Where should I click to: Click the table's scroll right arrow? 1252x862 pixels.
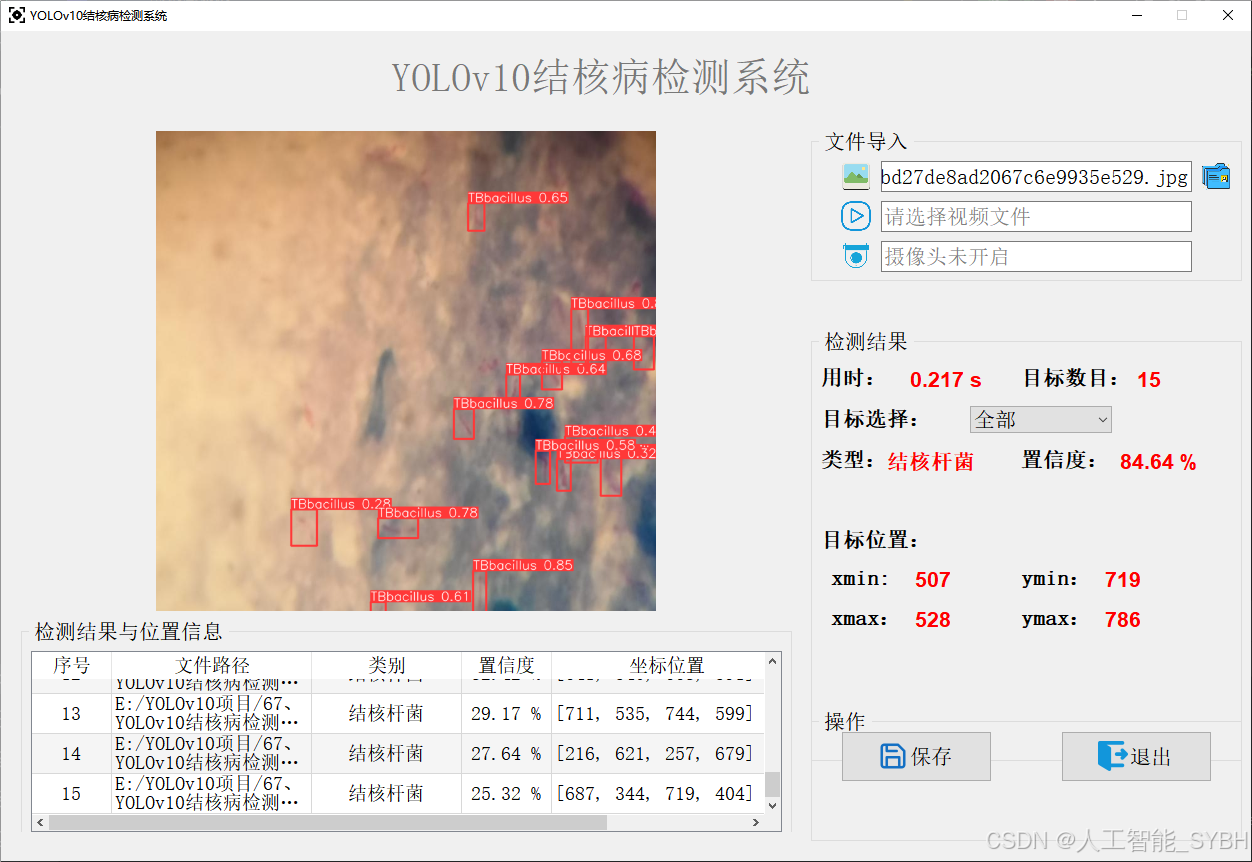(756, 822)
